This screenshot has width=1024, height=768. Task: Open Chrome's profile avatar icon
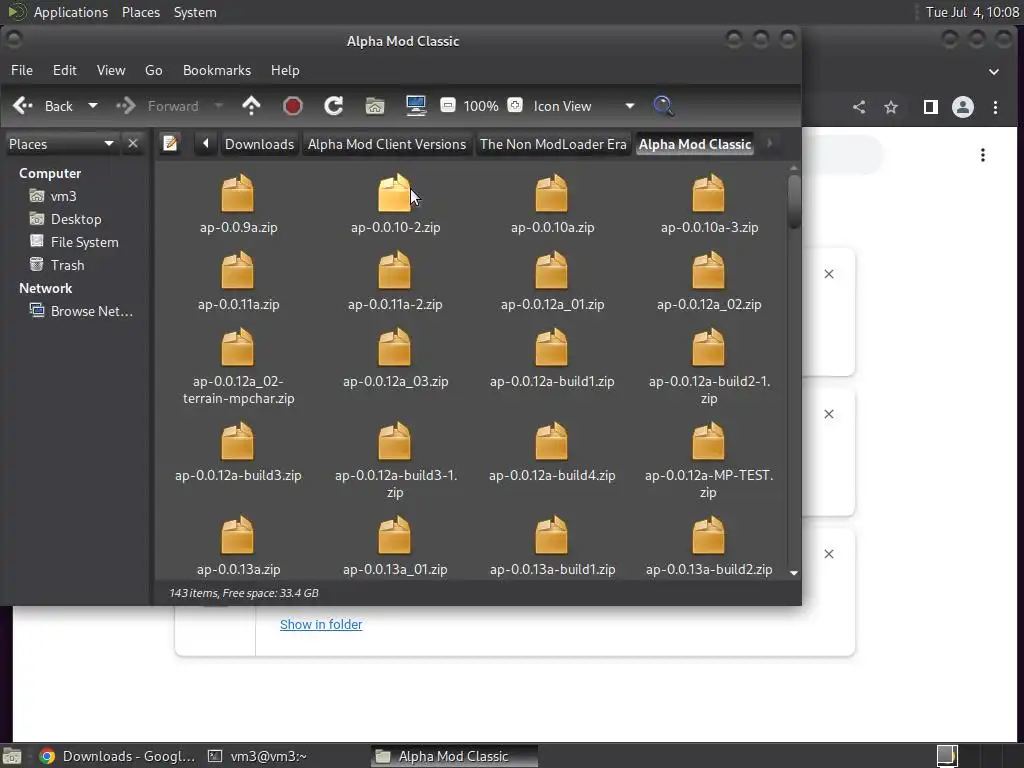(963, 107)
